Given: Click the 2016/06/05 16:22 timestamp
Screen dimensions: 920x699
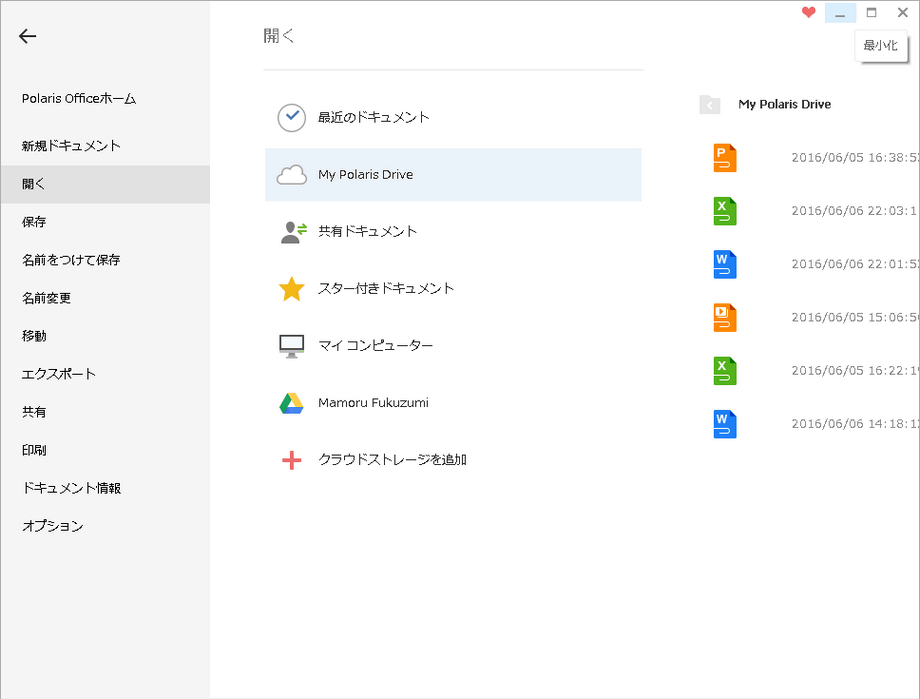Looking at the screenshot, I should (855, 371).
